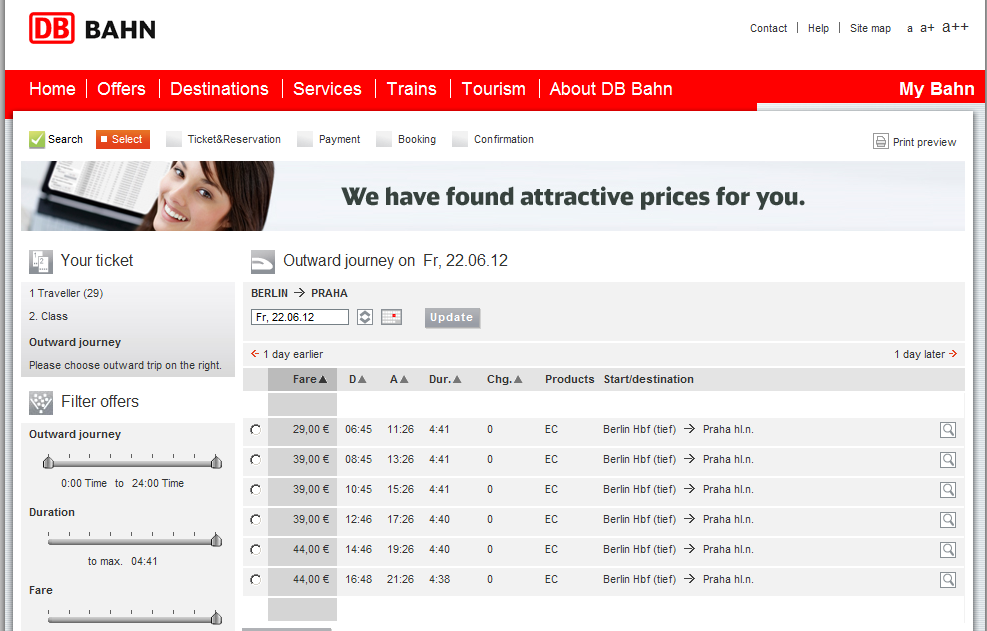This screenshot has width=987, height=631.
Task: View details of the 06:45 train
Action: click(947, 430)
